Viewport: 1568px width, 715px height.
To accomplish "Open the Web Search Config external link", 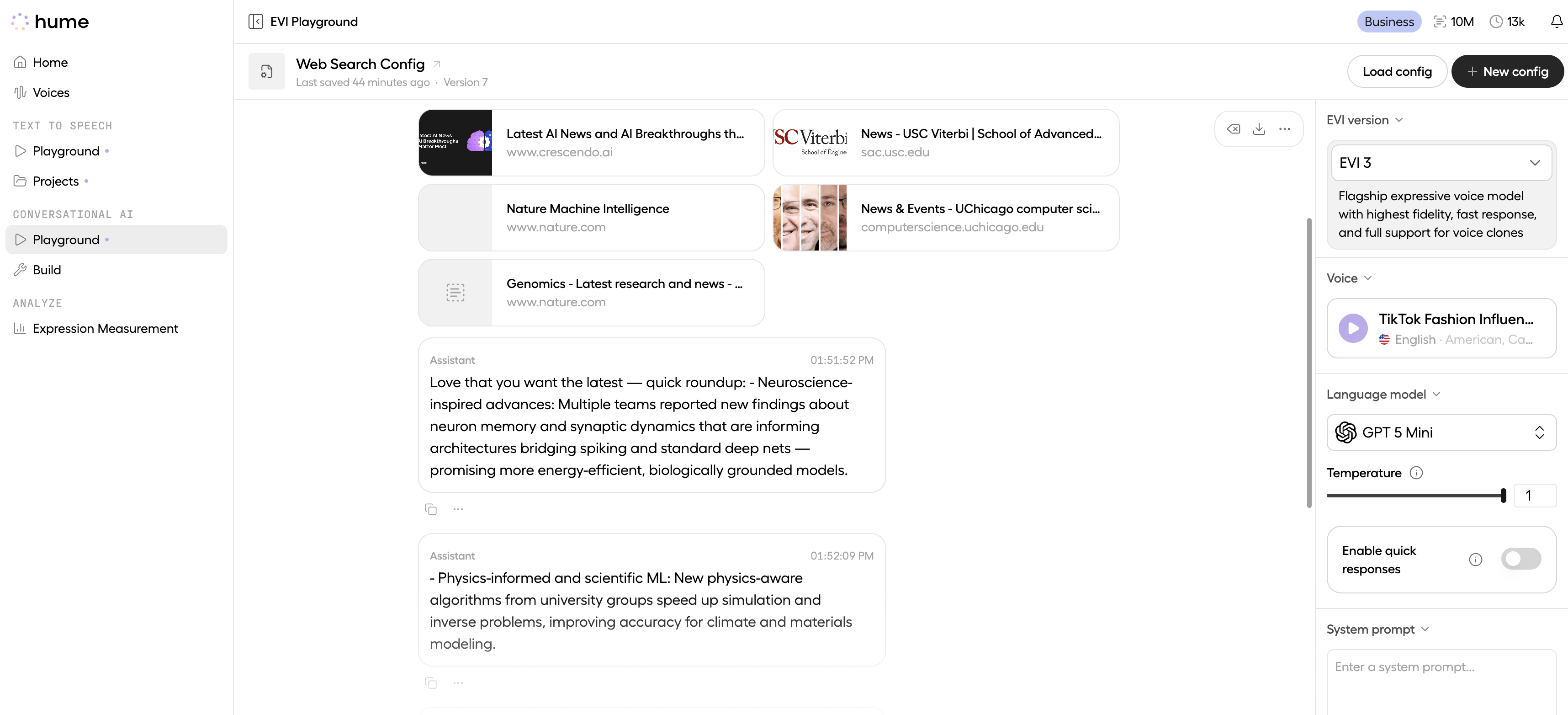I will click(x=436, y=63).
